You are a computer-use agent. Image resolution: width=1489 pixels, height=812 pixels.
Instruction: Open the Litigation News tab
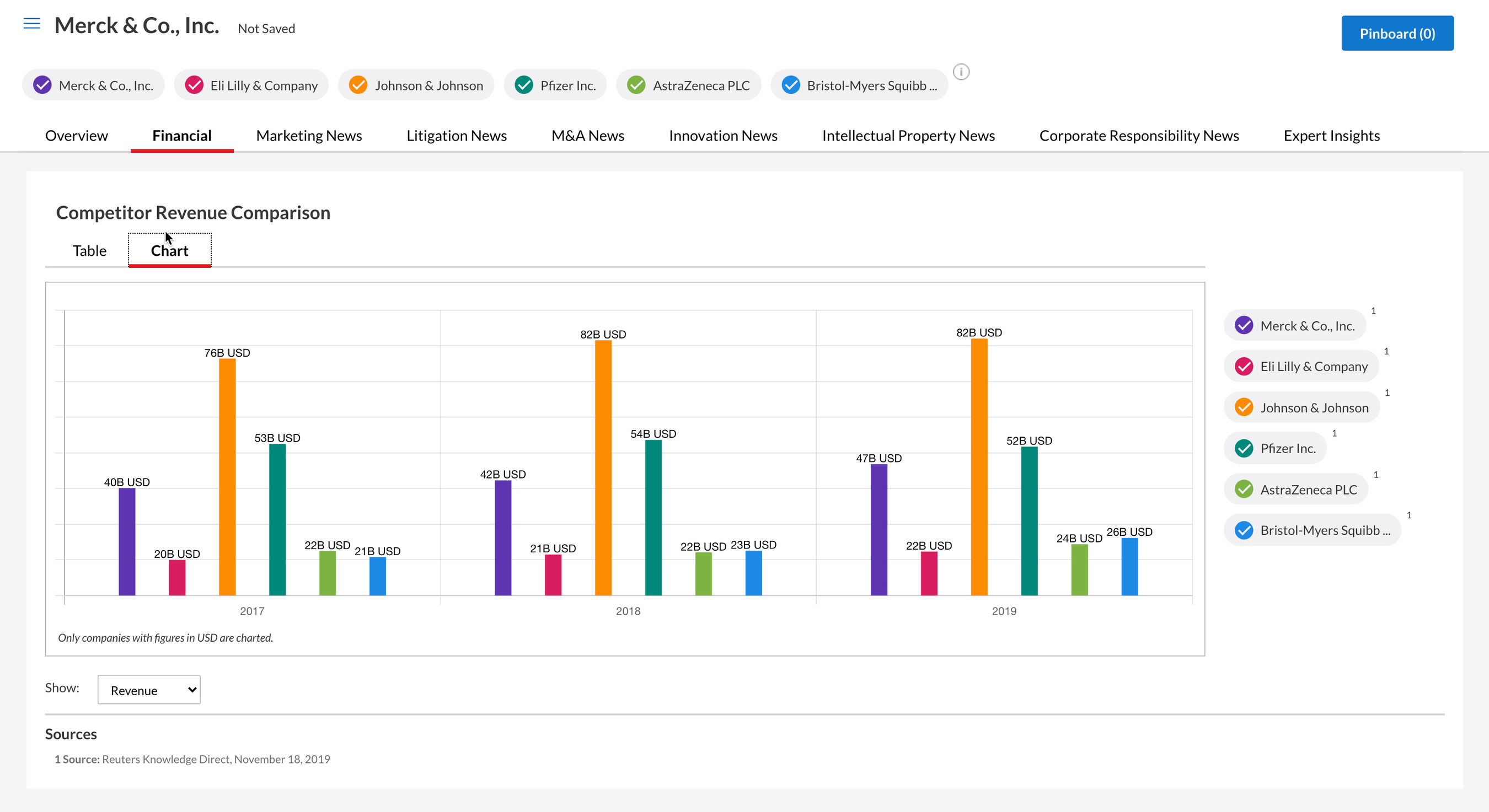point(456,136)
